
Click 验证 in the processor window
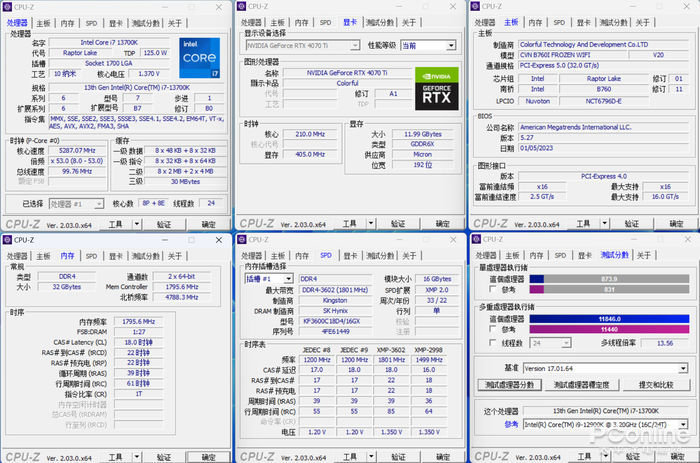[x=164, y=224]
